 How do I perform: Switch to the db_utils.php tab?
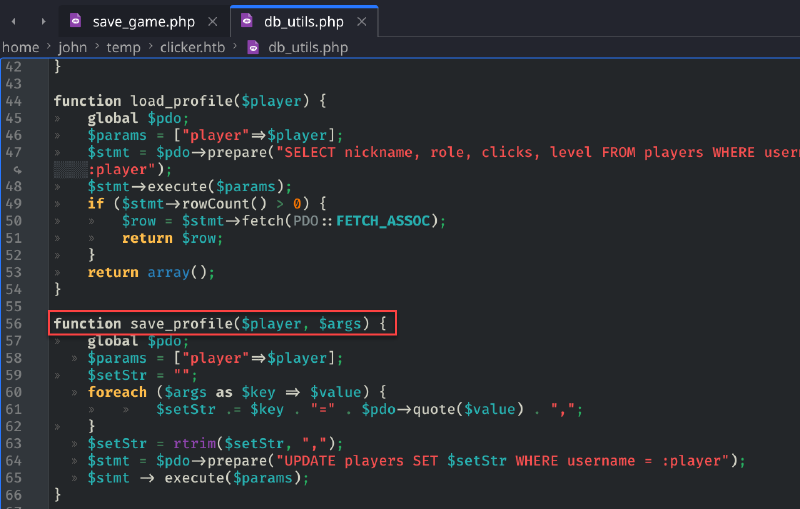(x=304, y=22)
